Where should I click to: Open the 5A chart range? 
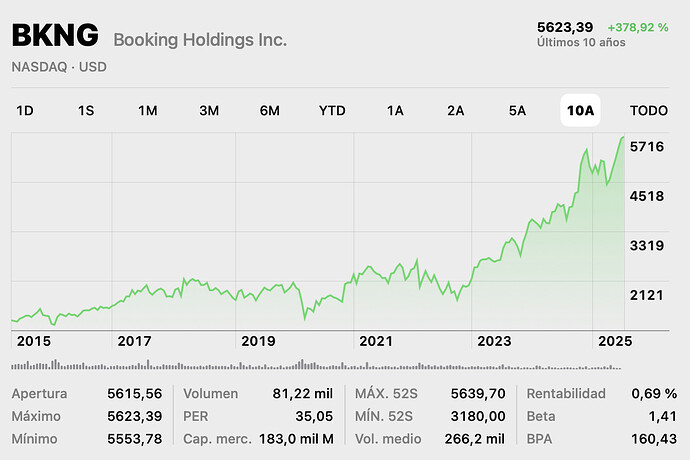tap(518, 110)
